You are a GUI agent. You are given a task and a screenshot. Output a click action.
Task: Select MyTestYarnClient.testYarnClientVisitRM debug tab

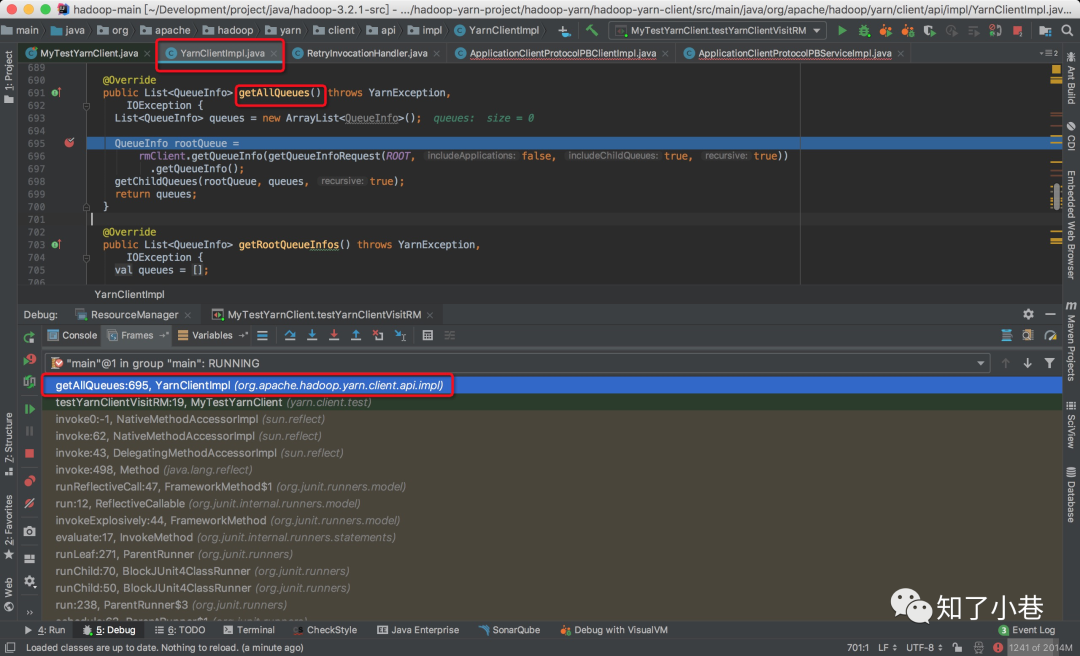point(324,315)
